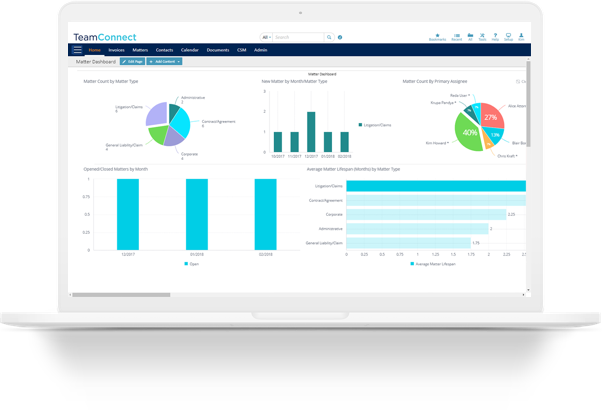Click 'New Matter by Month/Matter Type' title
This screenshot has height=416, width=602.
[294, 81]
